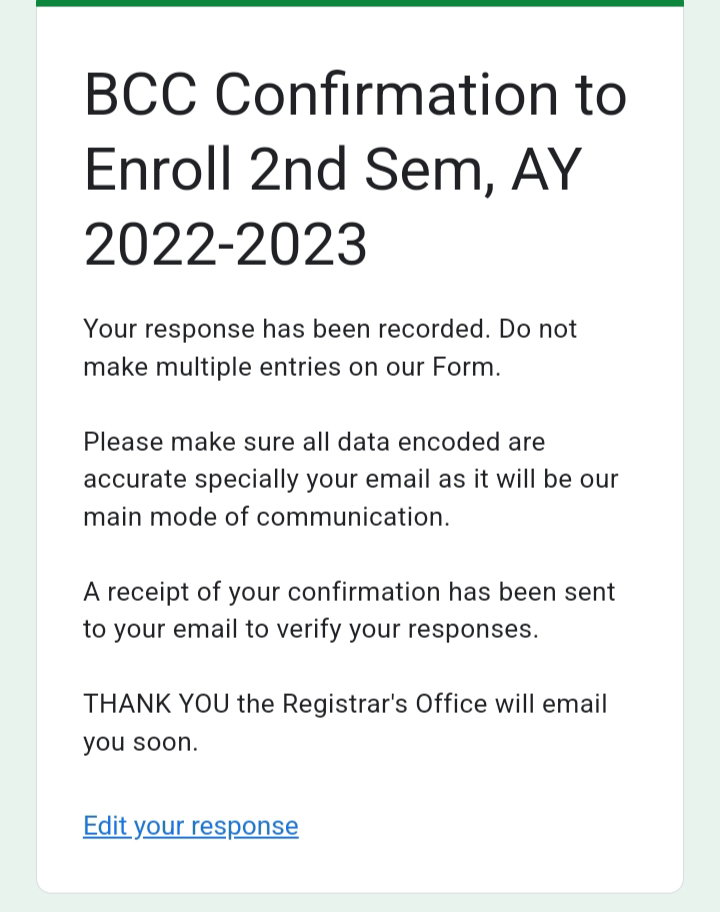Click the 'main mode of communication.' line
The height and width of the screenshot is (912, 720).
click(266, 516)
